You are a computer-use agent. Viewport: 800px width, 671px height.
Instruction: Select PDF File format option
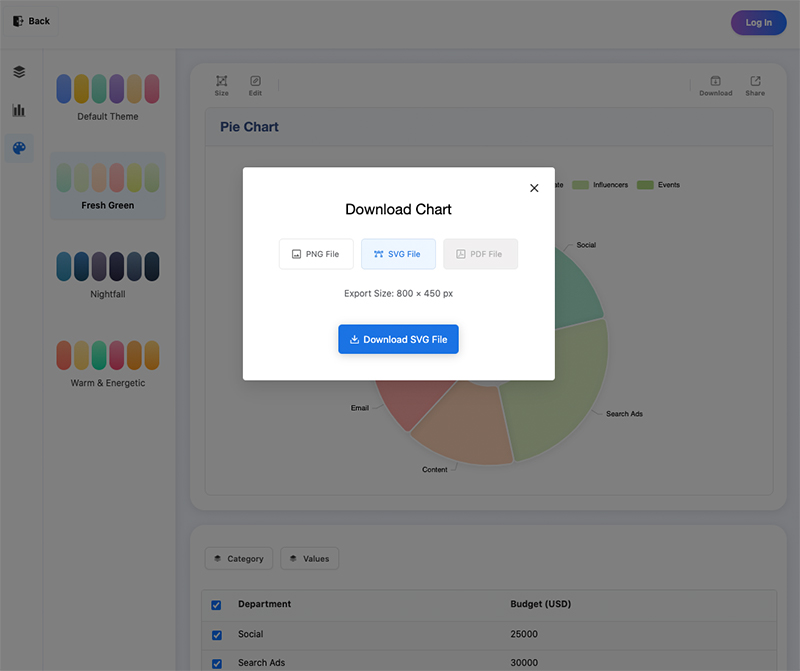coord(480,254)
